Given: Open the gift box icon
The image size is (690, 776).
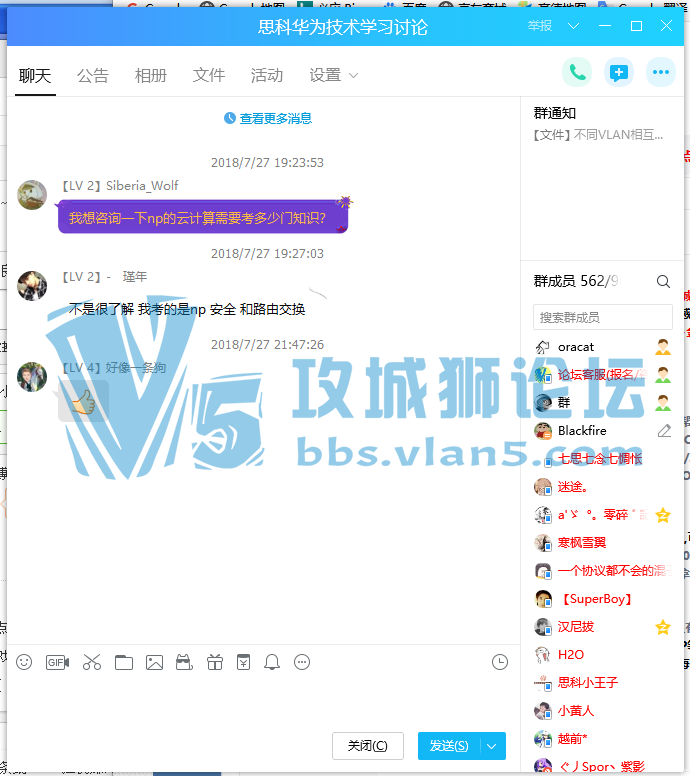Looking at the screenshot, I should click(x=215, y=662).
